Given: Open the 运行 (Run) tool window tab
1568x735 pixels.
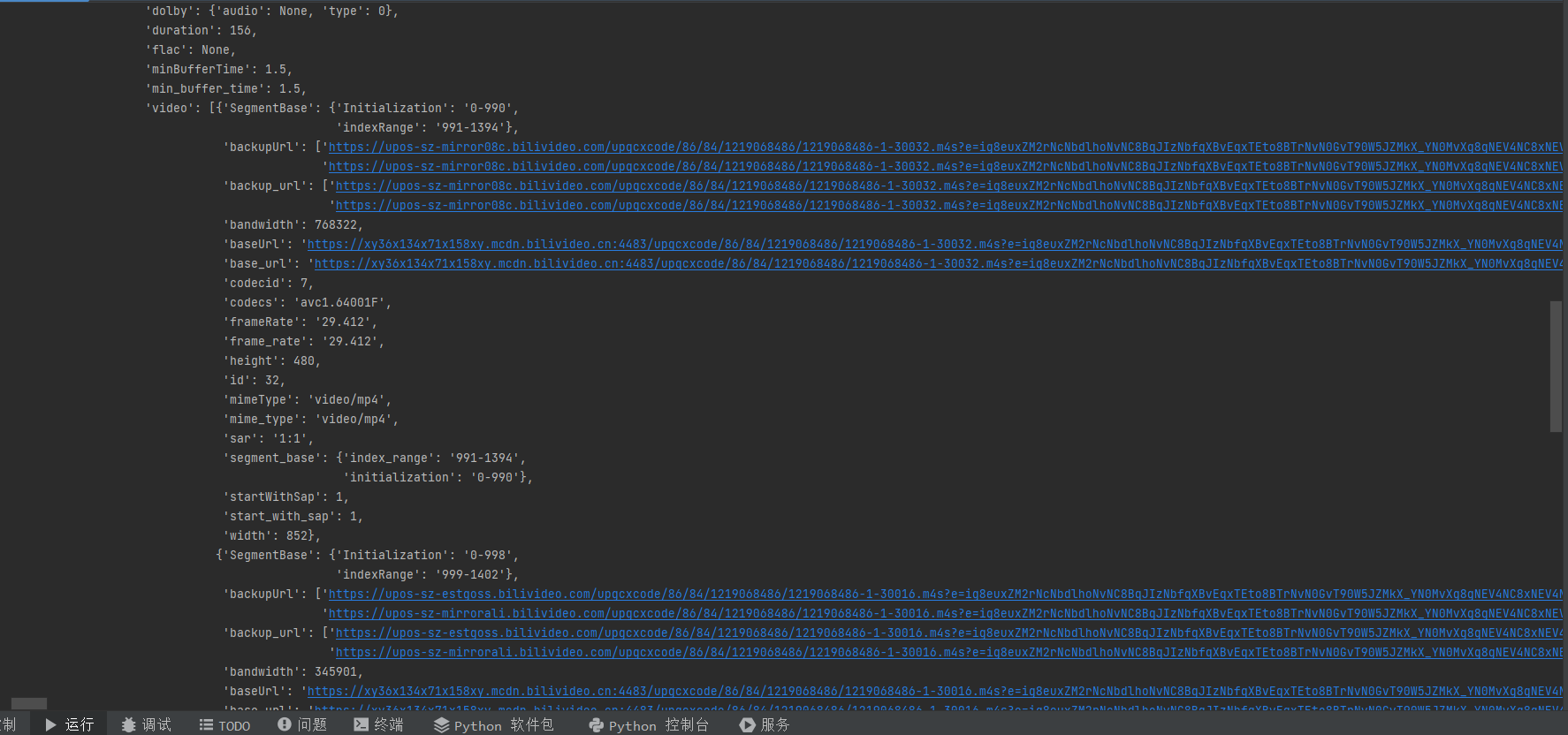Looking at the screenshot, I should pyautogui.click(x=69, y=724).
